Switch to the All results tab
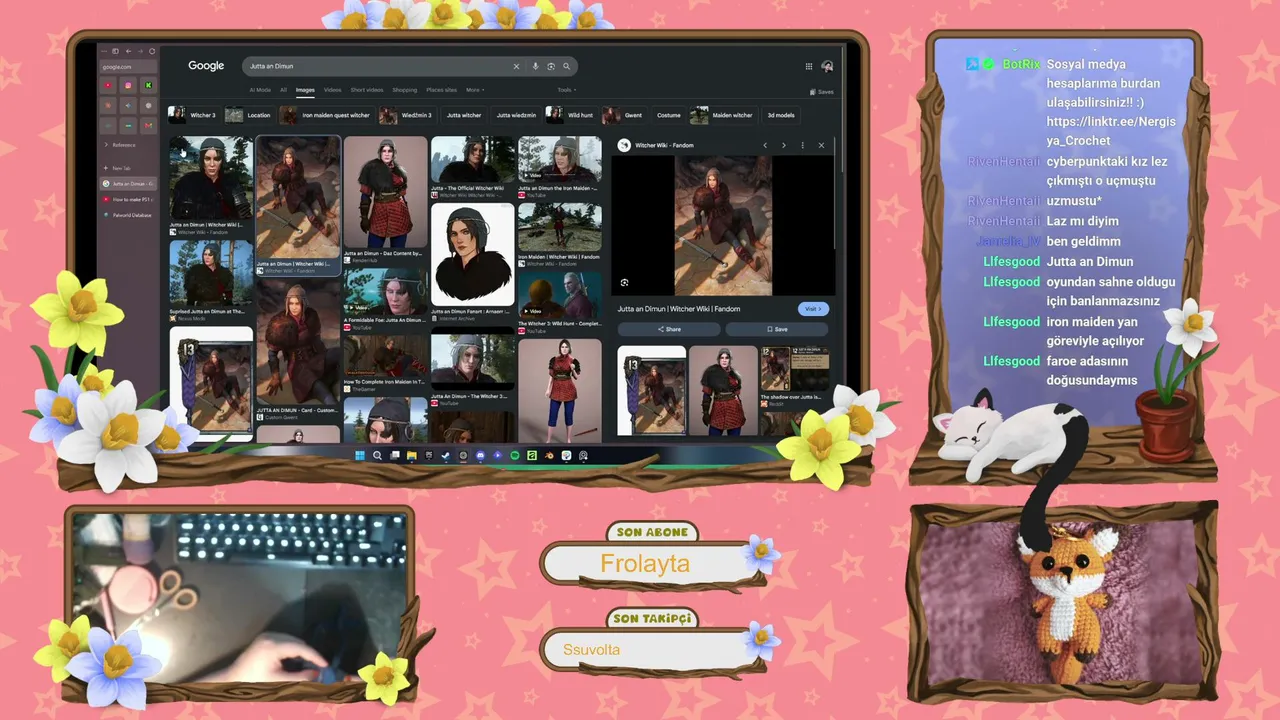1280x720 pixels. pos(283,90)
